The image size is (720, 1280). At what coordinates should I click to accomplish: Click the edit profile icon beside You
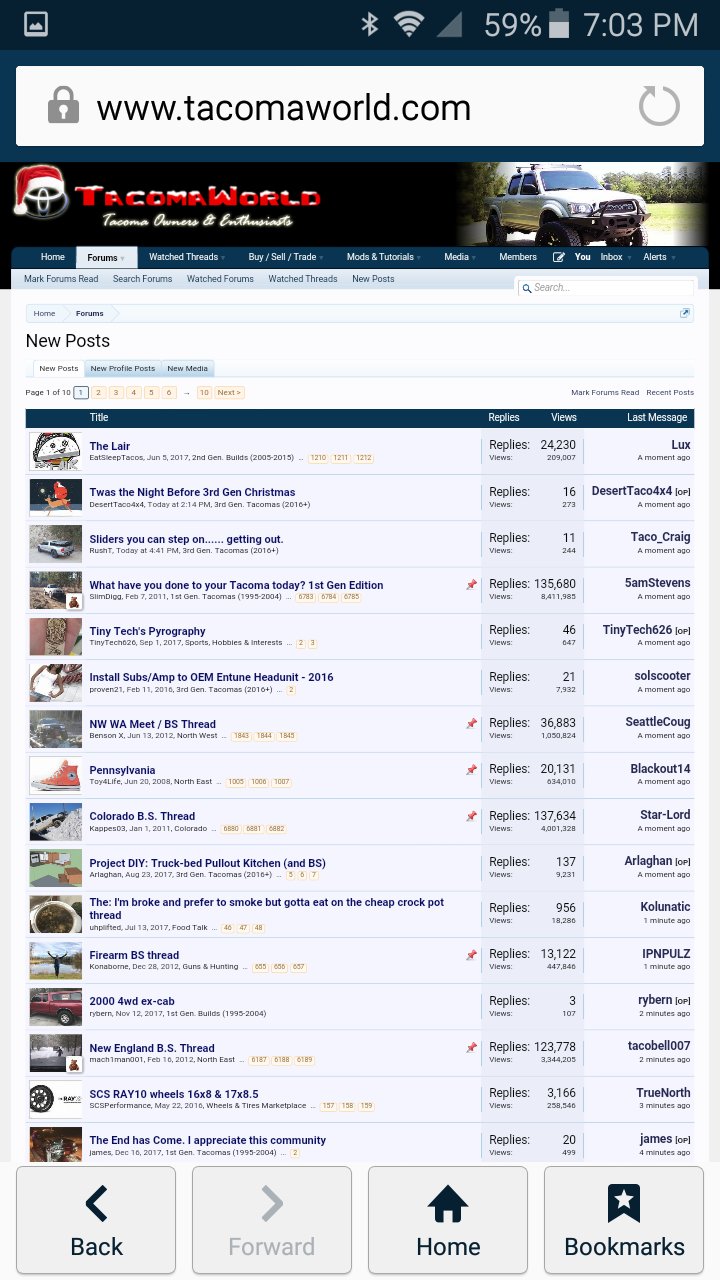[x=559, y=257]
